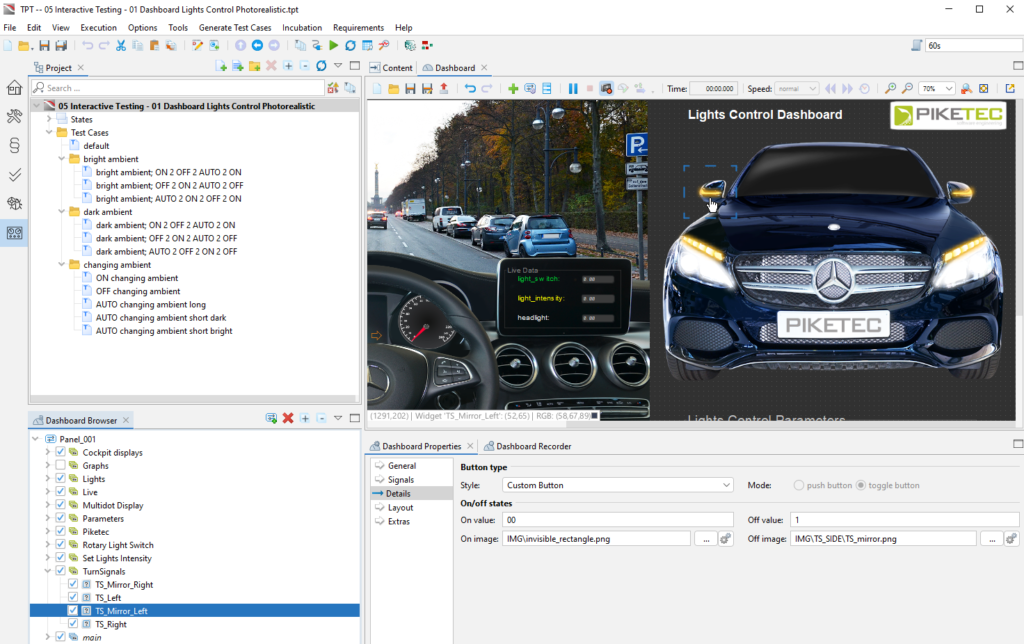Click the export upload icon in dashboard toolbar
Screen dimensions: 1024x644
[444, 89]
